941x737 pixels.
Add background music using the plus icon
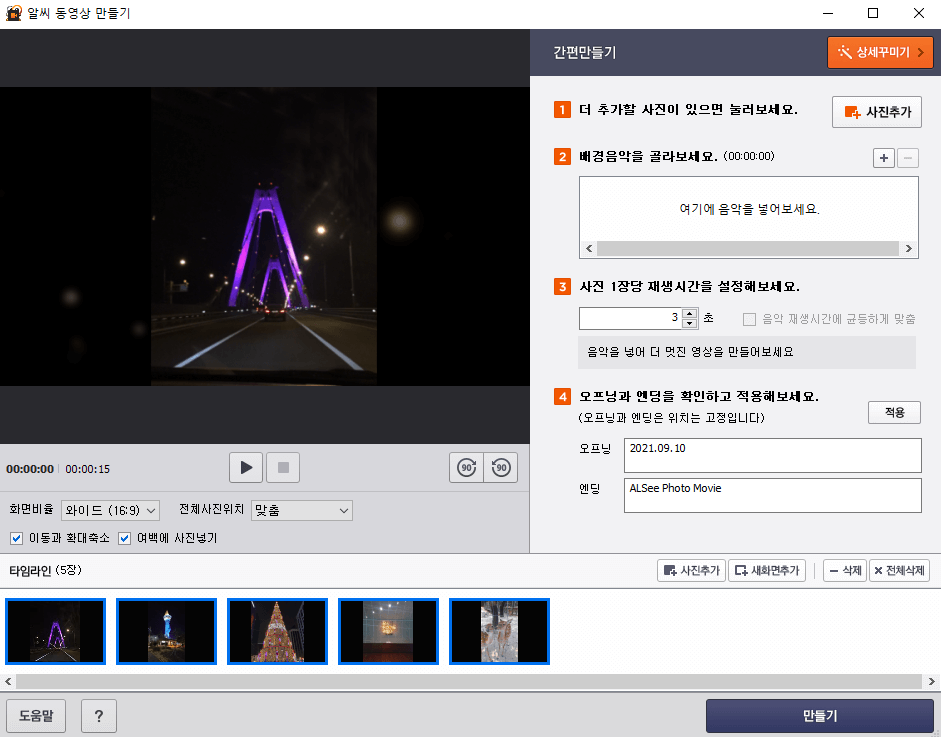[883, 157]
